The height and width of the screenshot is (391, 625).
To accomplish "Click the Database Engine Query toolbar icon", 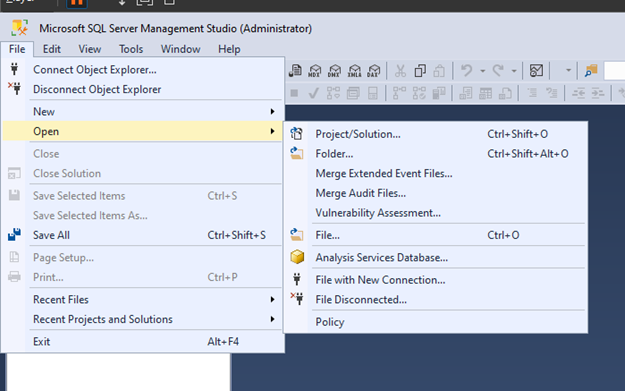I will pyautogui.click(x=295, y=71).
